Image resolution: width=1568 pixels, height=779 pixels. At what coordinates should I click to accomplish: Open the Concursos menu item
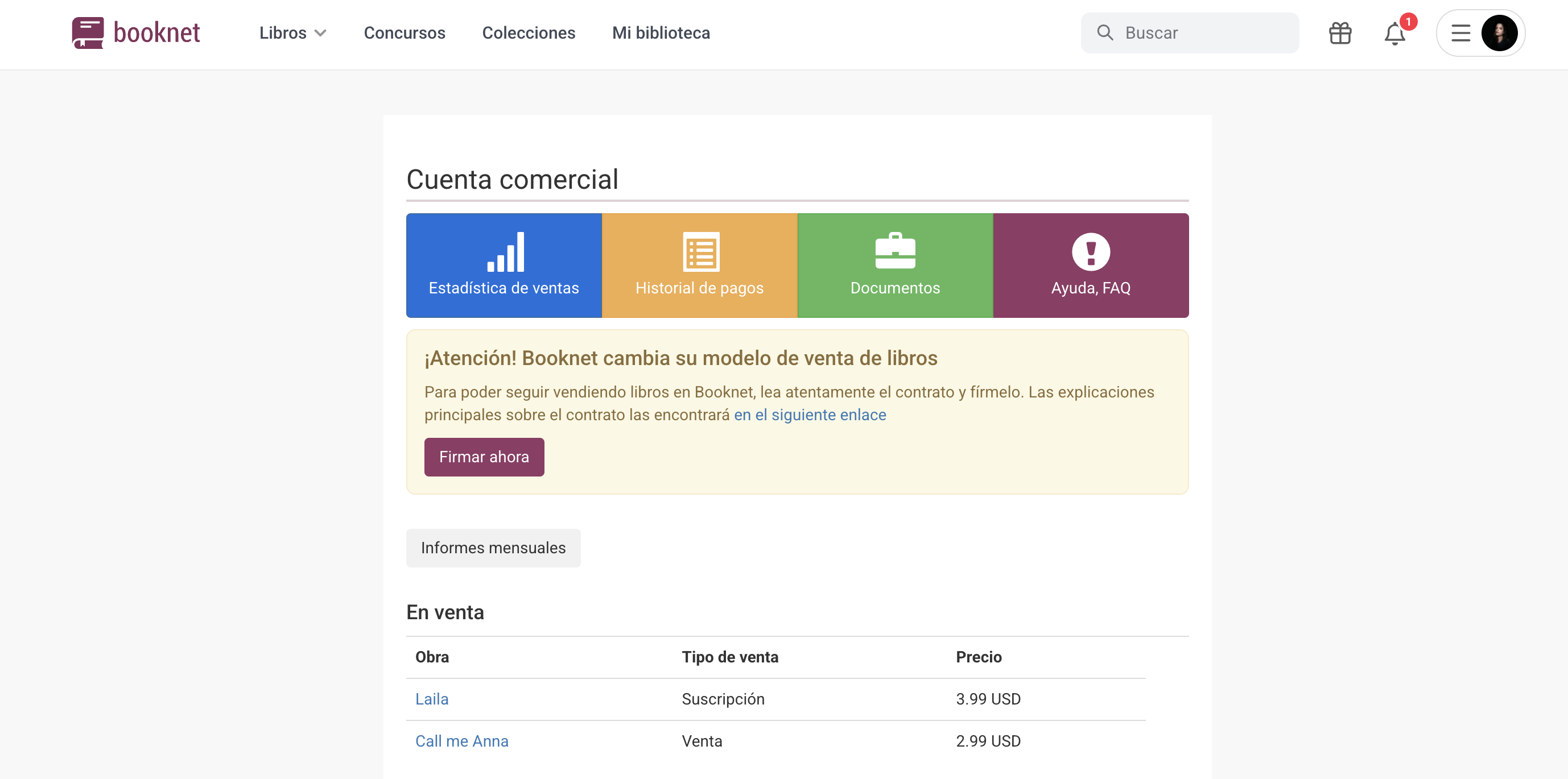point(404,33)
